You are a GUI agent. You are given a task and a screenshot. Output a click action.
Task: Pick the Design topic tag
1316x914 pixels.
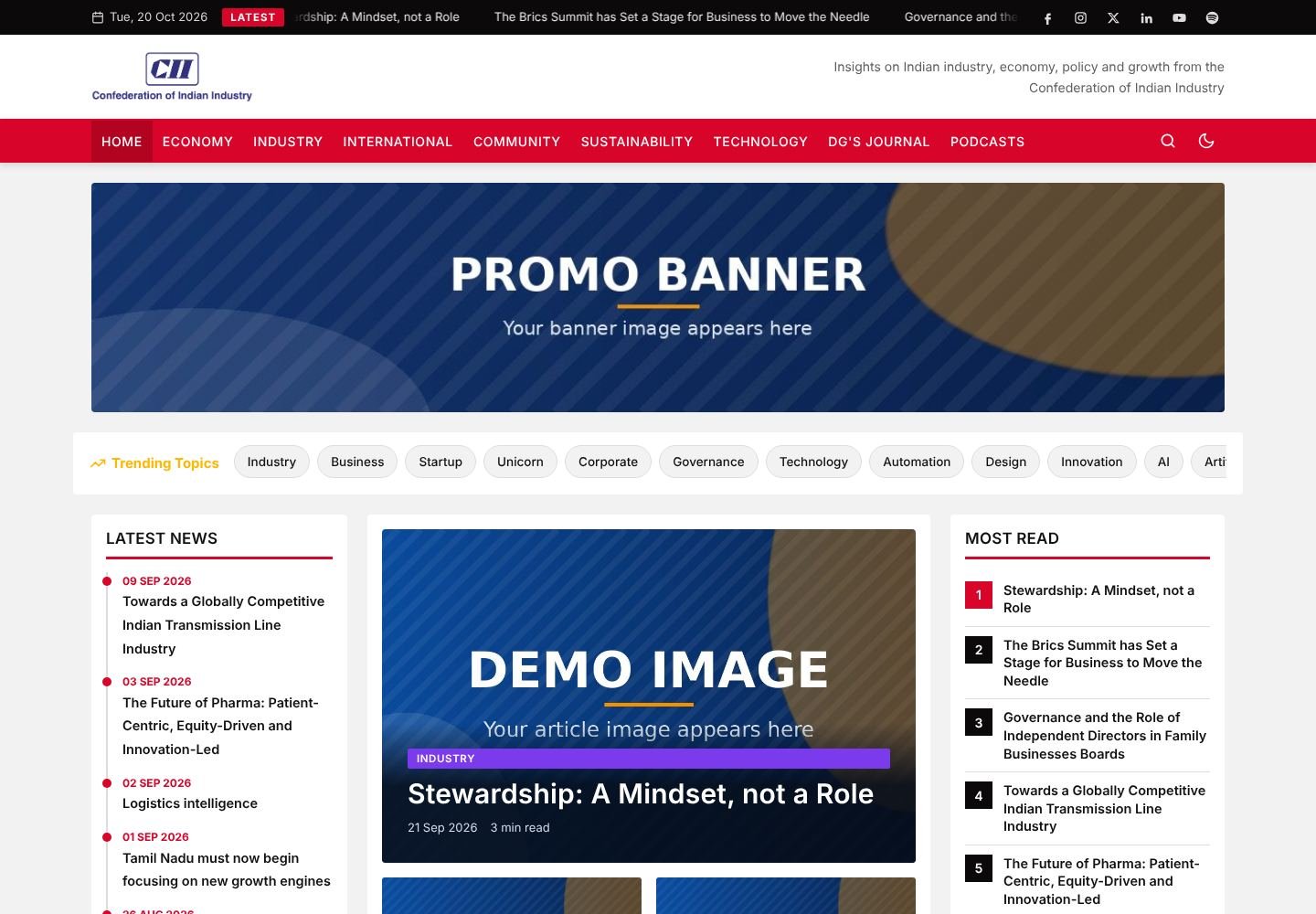tap(1005, 462)
